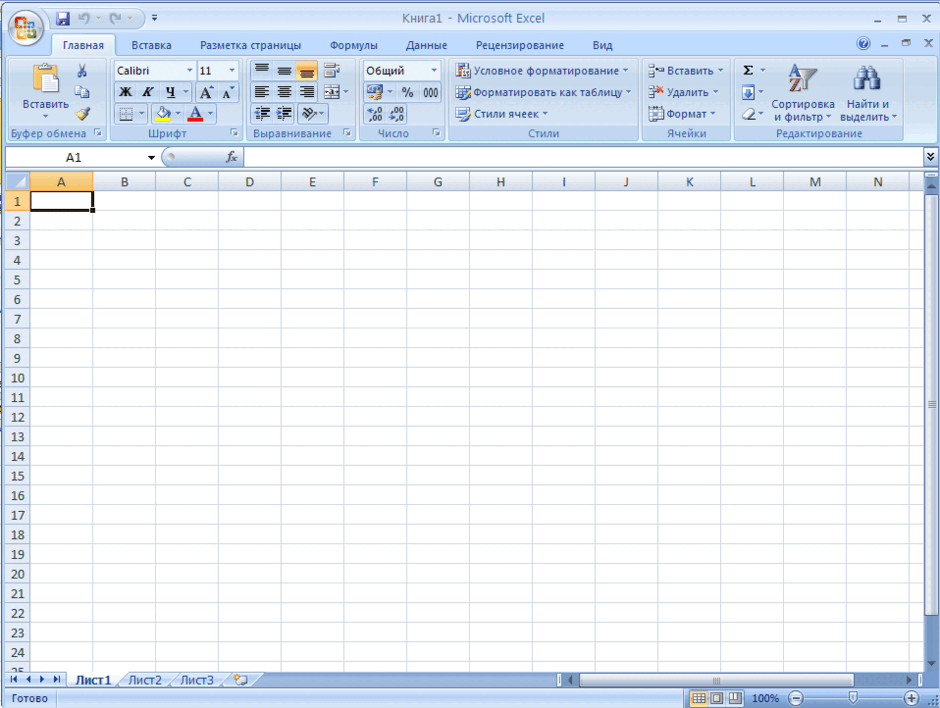Activate the Format Painter brush
940x708 pixels.
coord(83,113)
